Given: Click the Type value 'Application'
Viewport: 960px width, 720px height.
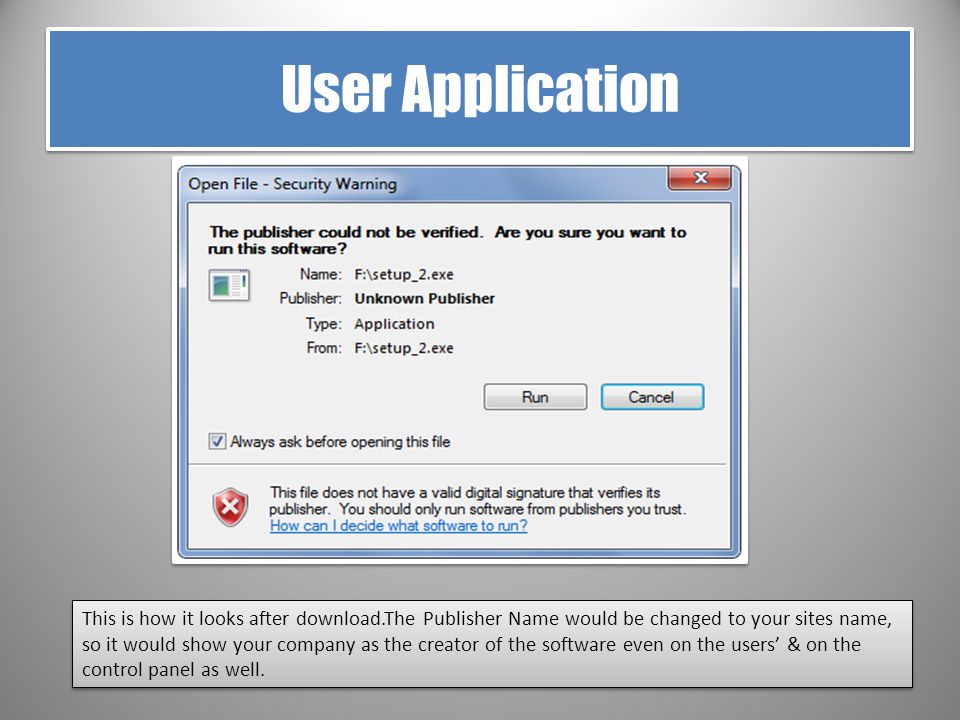Looking at the screenshot, I should [x=394, y=323].
